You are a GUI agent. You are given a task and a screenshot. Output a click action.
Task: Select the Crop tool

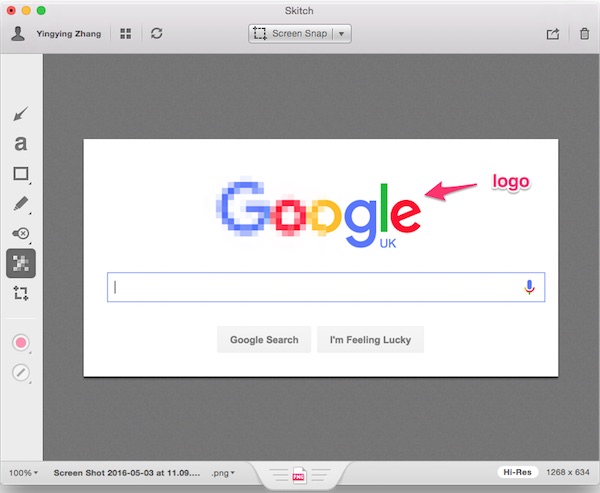[x=21, y=293]
